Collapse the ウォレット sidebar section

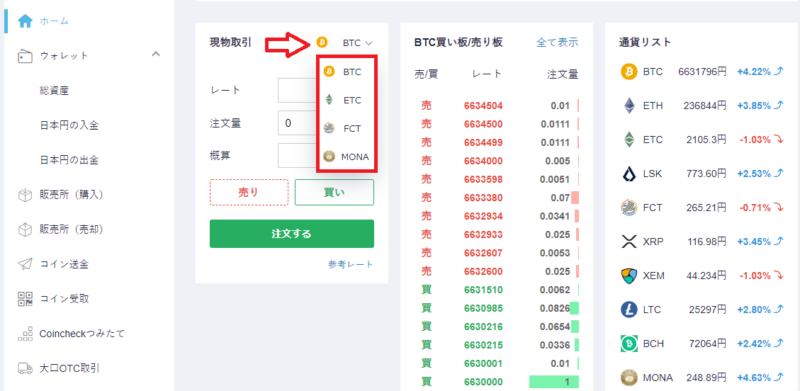point(156,54)
